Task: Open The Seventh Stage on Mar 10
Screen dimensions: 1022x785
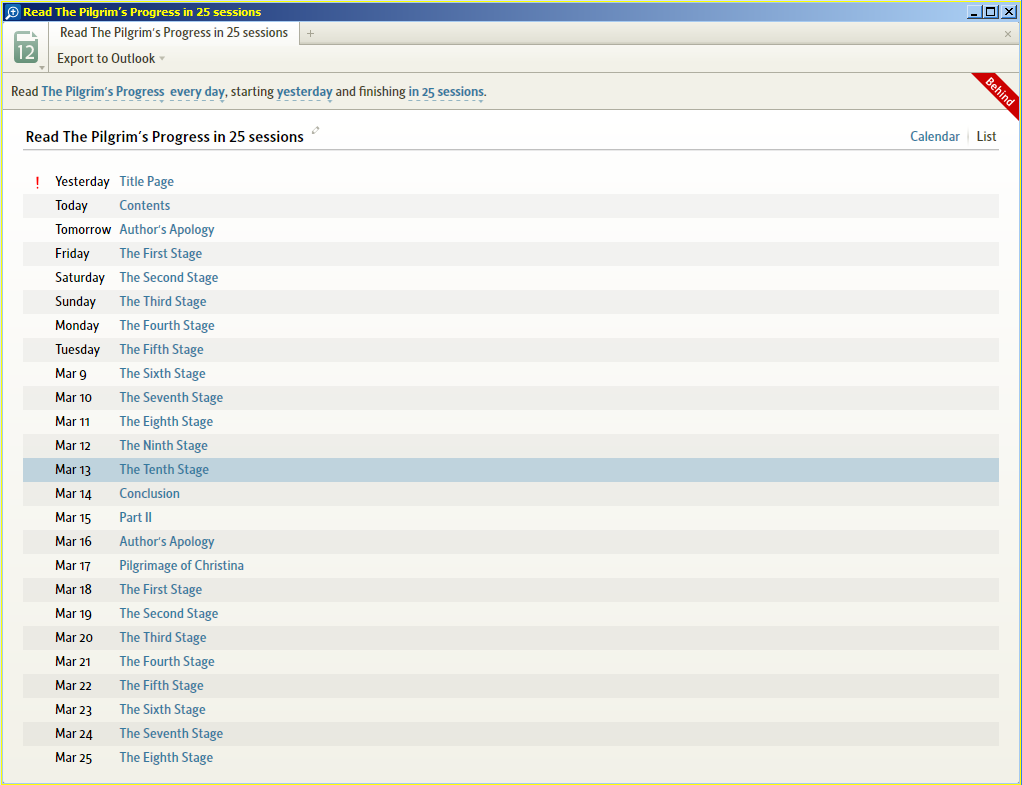Action: [x=171, y=398]
